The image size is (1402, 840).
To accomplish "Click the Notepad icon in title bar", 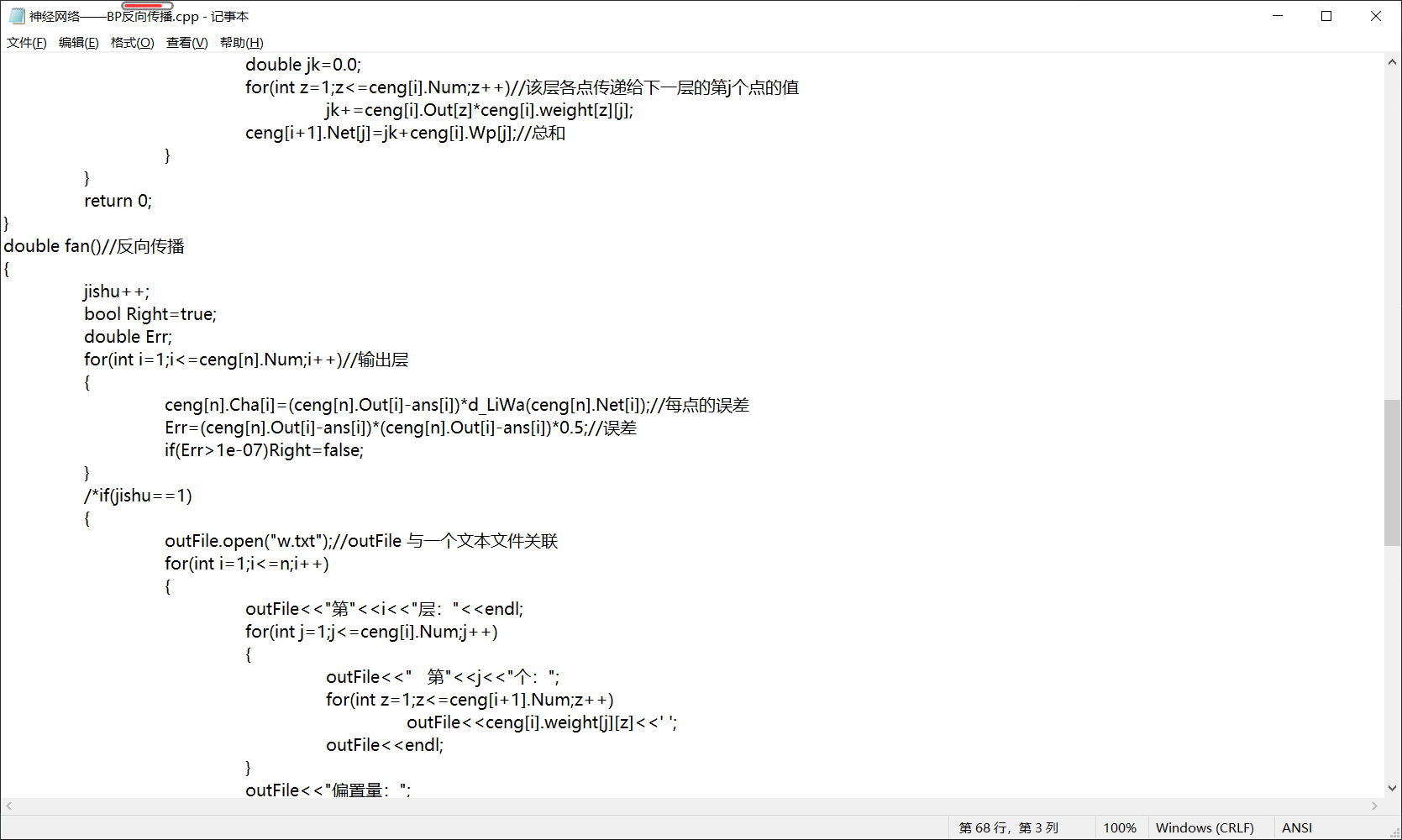I will click(x=17, y=16).
